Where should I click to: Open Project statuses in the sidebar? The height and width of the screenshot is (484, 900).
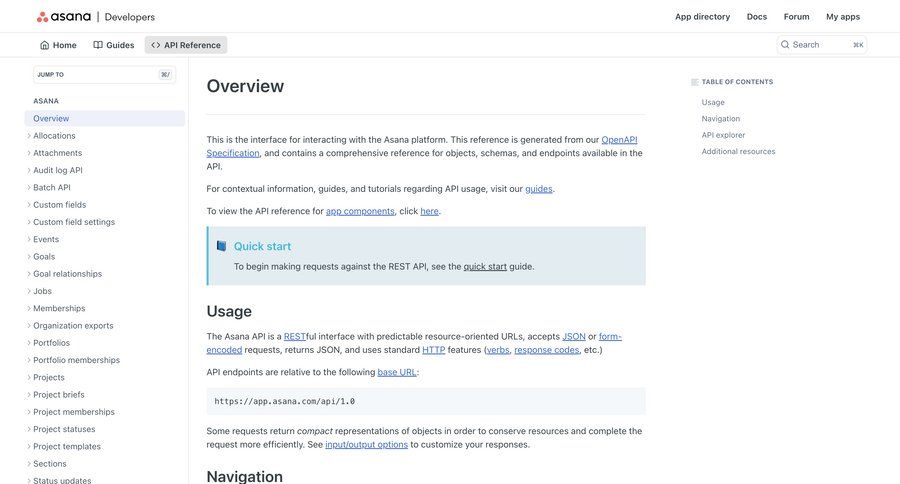pos(64,429)
